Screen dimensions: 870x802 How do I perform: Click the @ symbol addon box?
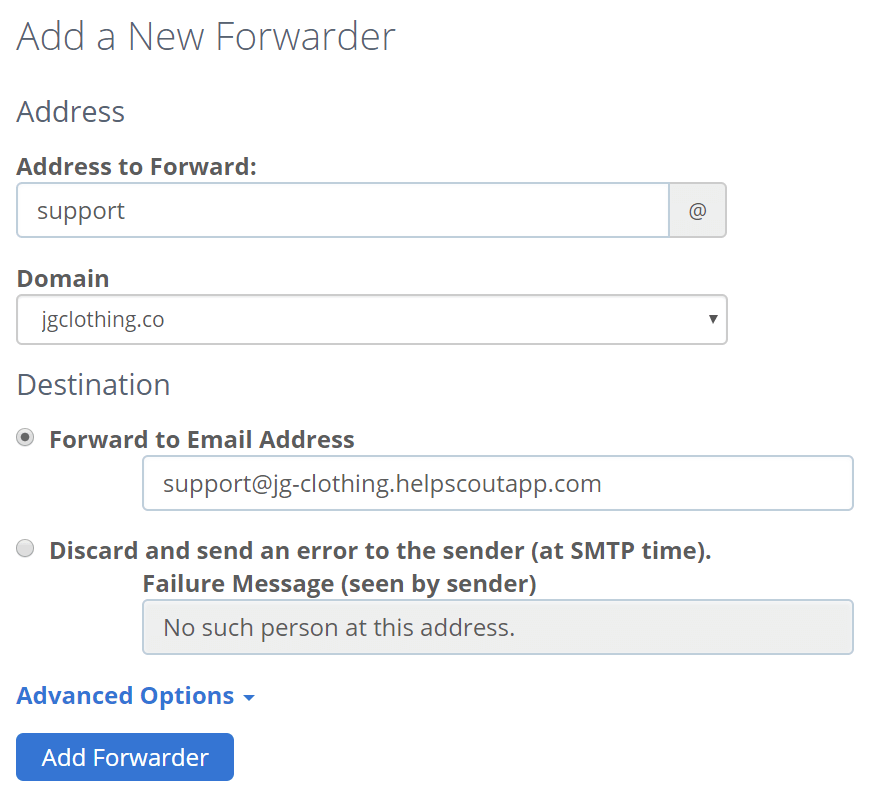coord(697,210)
